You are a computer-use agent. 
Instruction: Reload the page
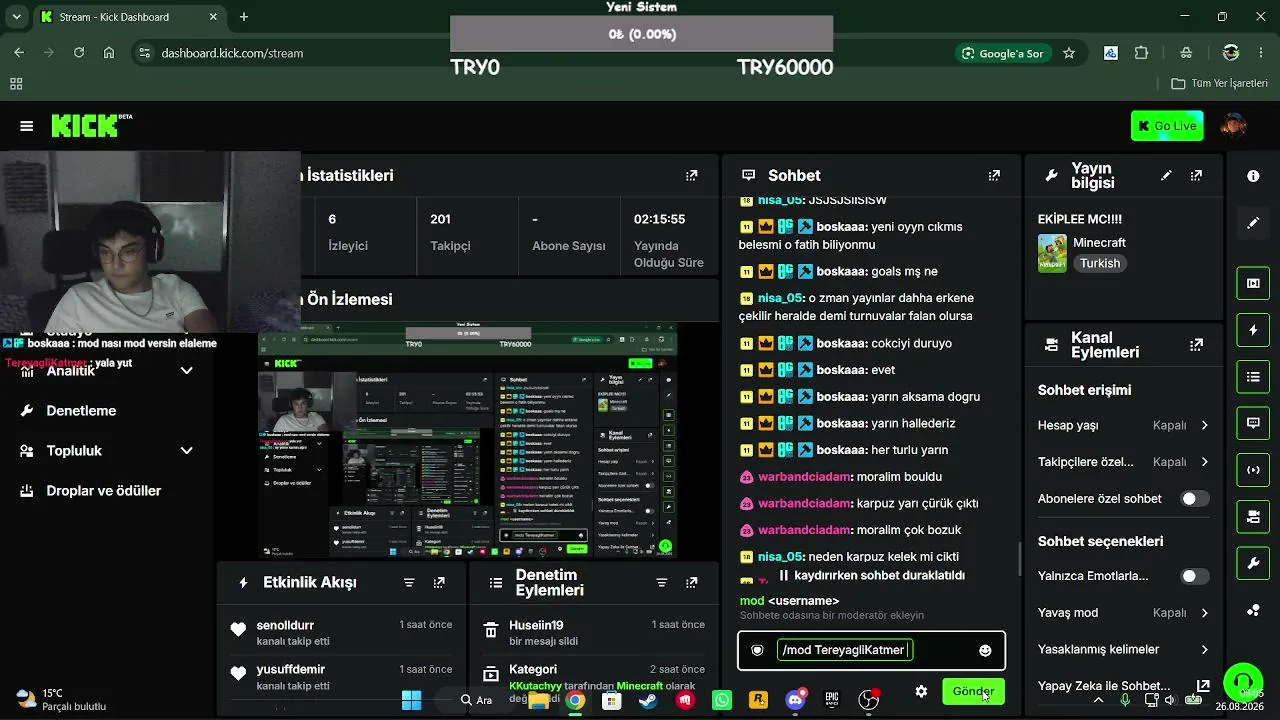tap(79, 53)
